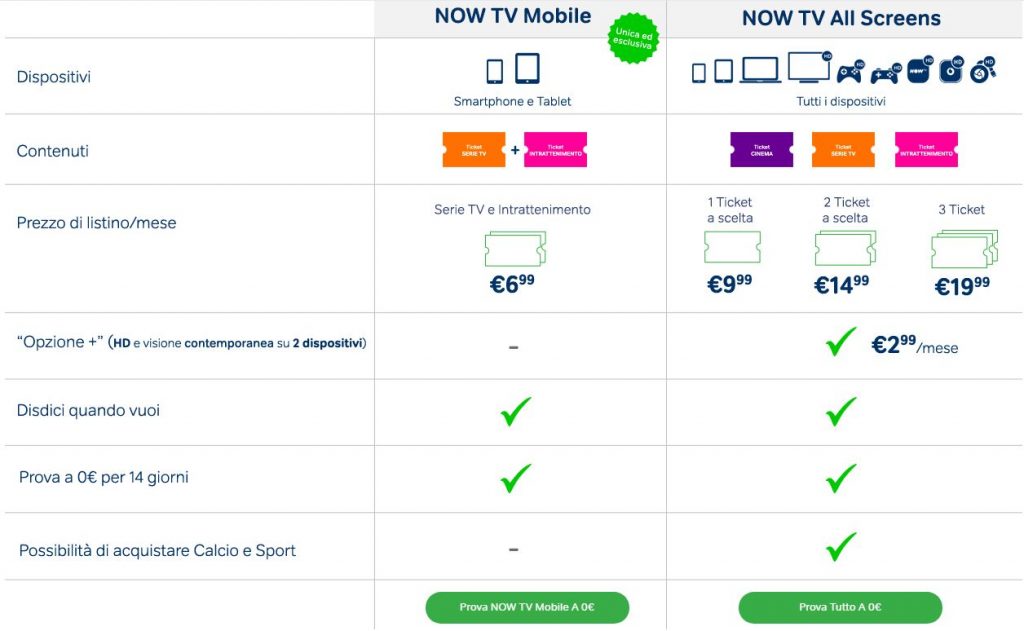Click the NOW TV box device icon
The width and height of the screenshot is (1024, 631).
(x=920, y=70)
